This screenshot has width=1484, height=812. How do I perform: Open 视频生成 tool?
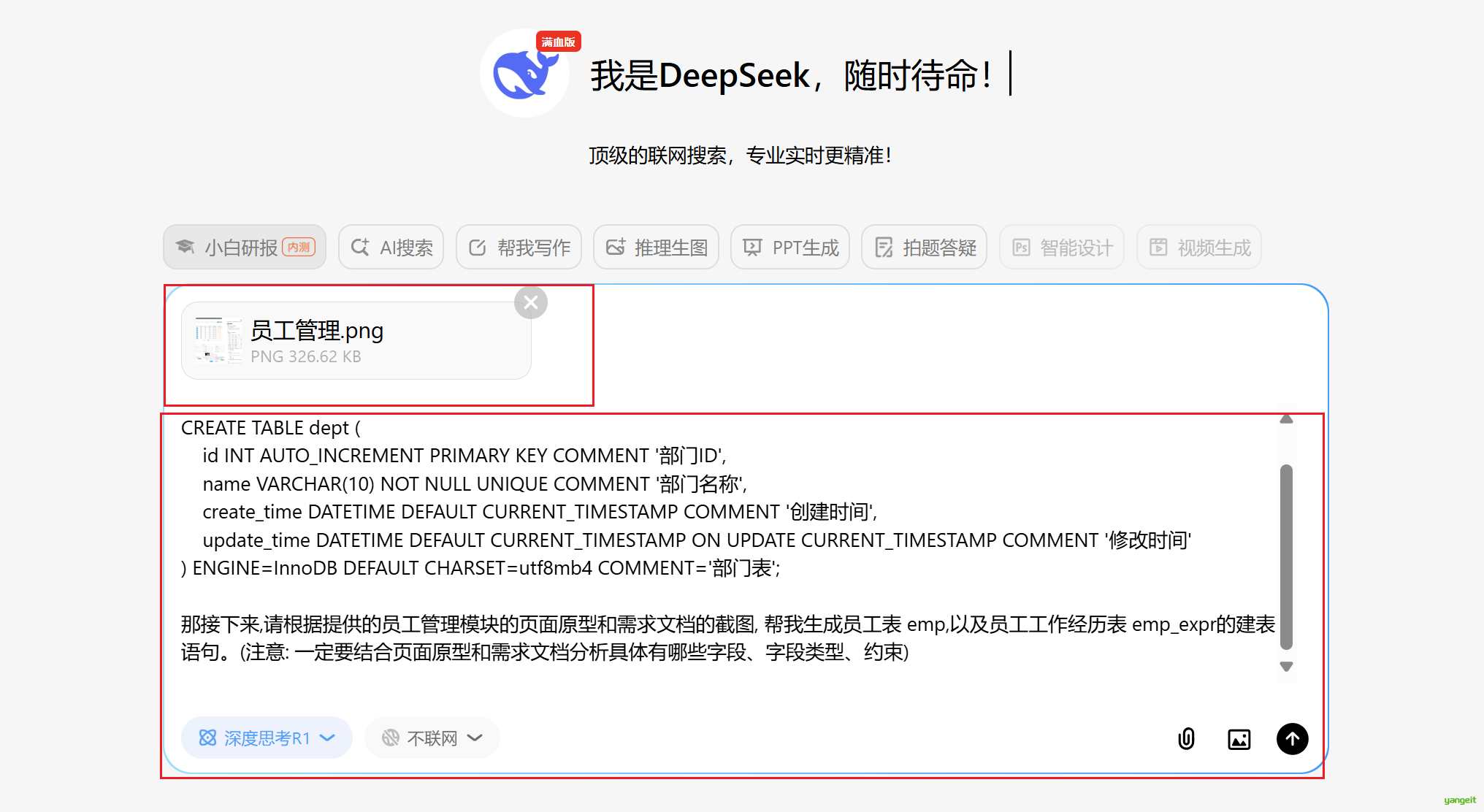1199,247
